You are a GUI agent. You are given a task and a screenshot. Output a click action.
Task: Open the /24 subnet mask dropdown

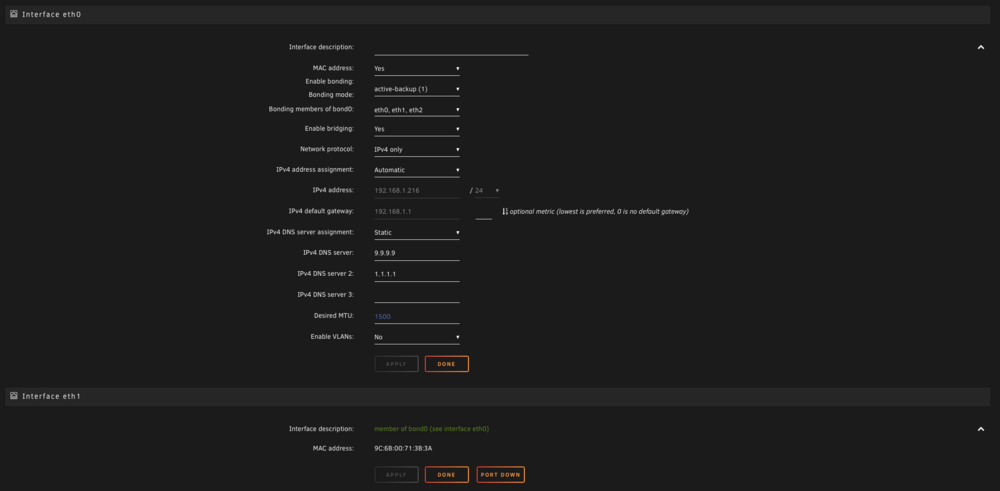click(487, 191)
